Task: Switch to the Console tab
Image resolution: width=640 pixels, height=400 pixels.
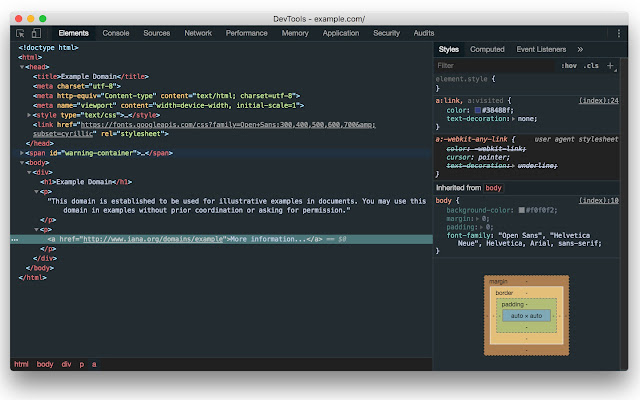Action: [116, 33]
